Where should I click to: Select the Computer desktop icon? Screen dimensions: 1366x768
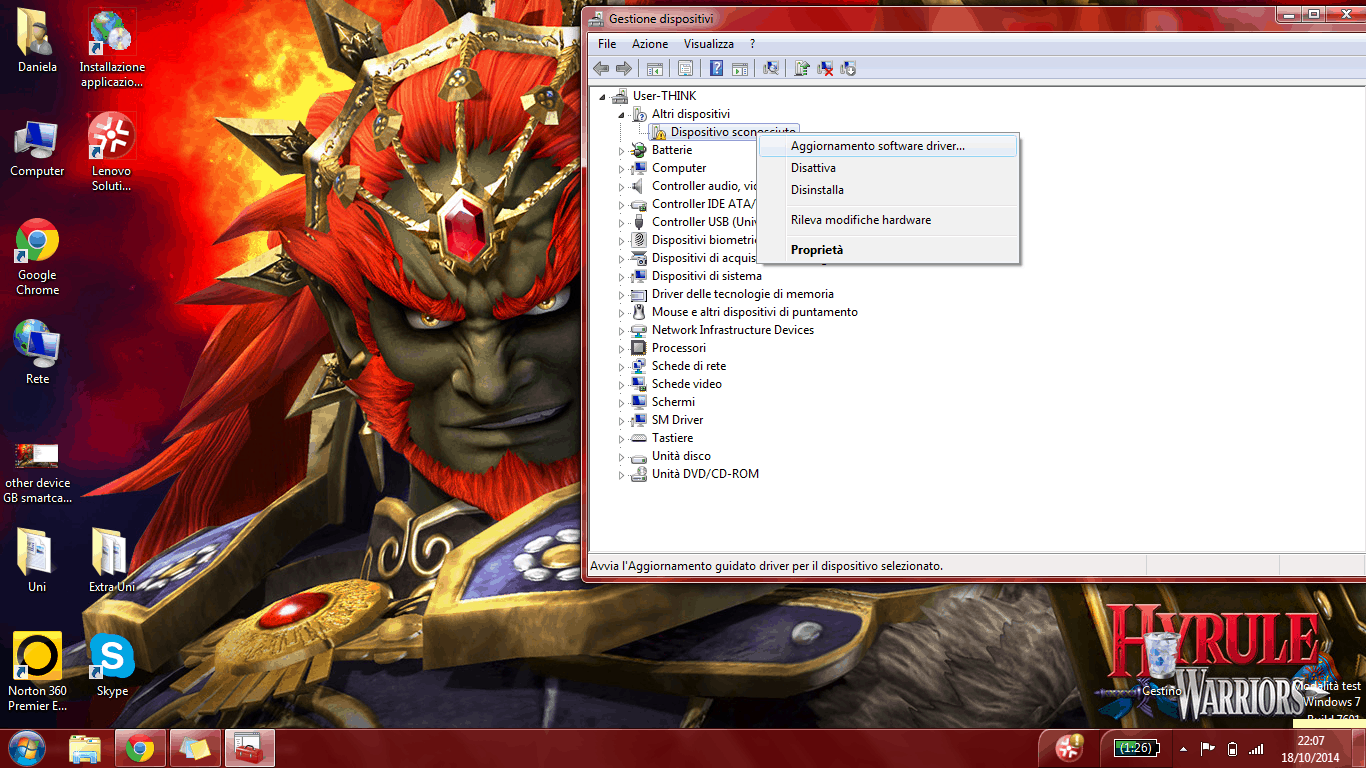click(x=38, y=147)
